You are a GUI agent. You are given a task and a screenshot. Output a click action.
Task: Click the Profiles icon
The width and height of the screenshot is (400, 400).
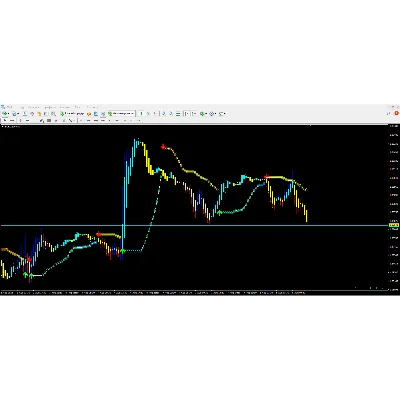14,114
